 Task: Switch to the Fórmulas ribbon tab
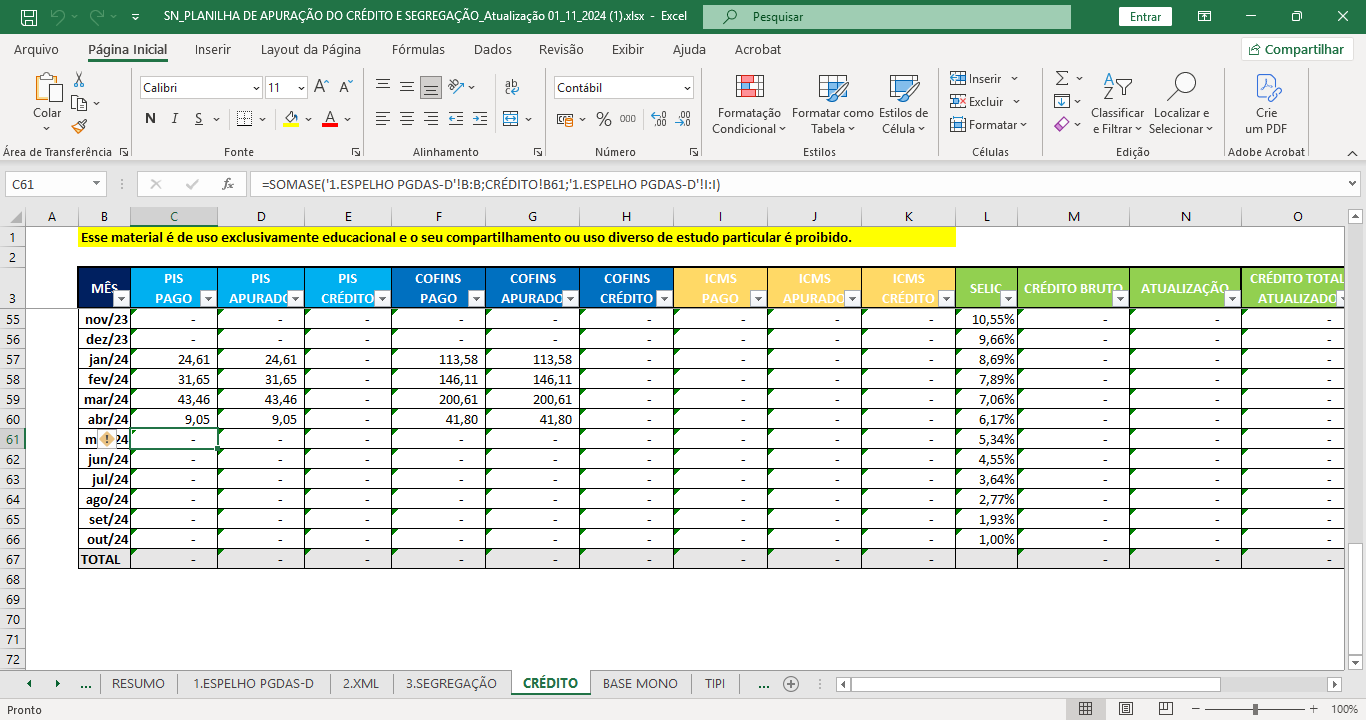[x=419, y=50]
